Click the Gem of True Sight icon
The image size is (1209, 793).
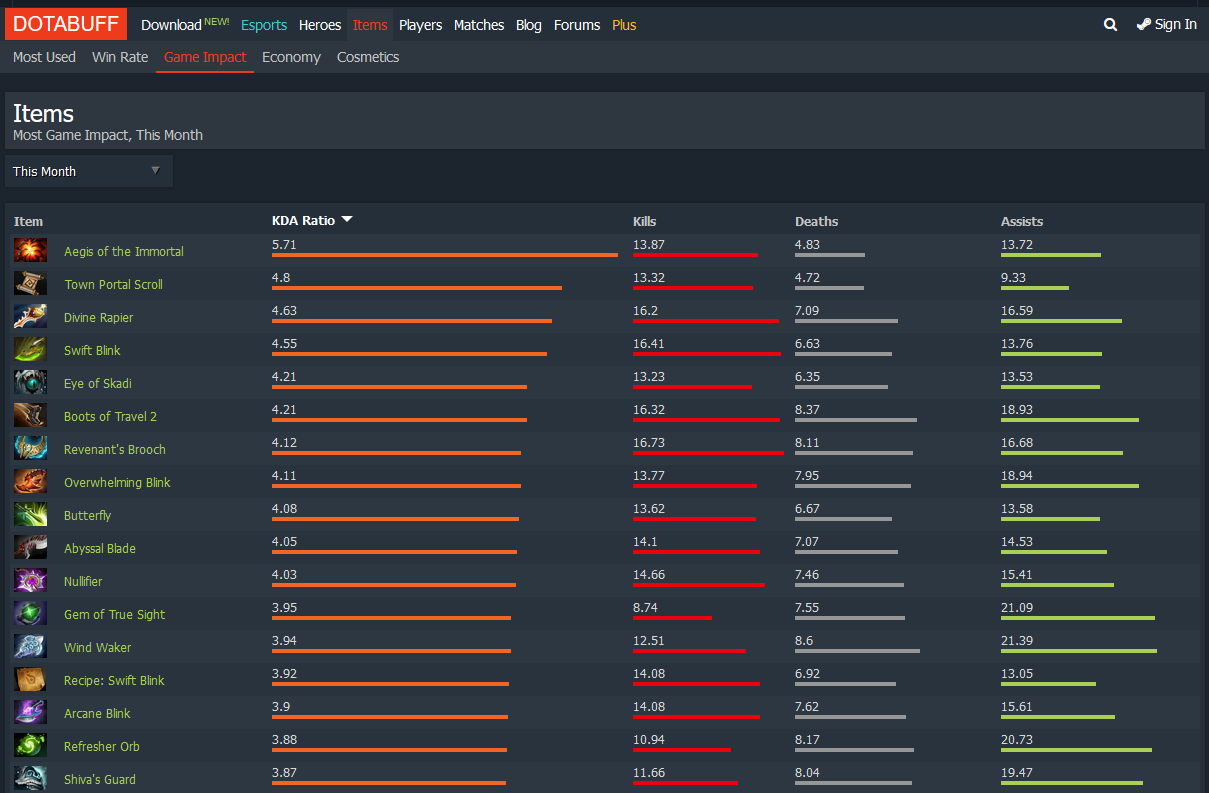(30, 614)
